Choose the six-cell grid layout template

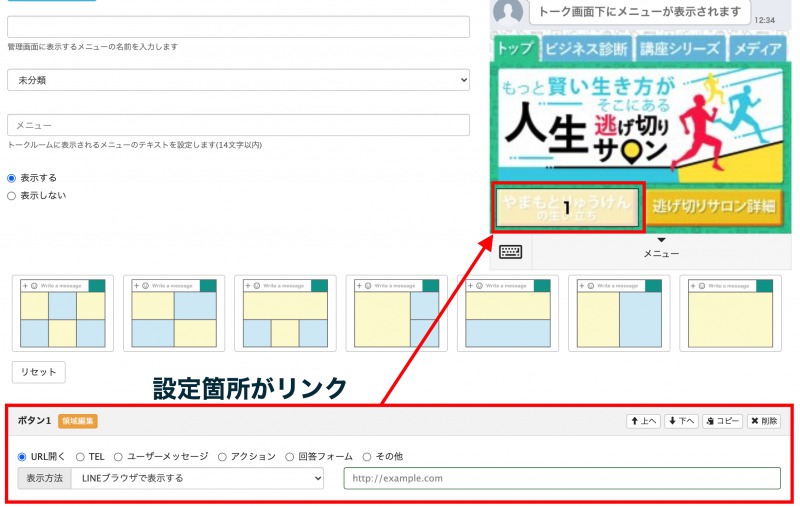pyautogui.click(x=63, y=313)
